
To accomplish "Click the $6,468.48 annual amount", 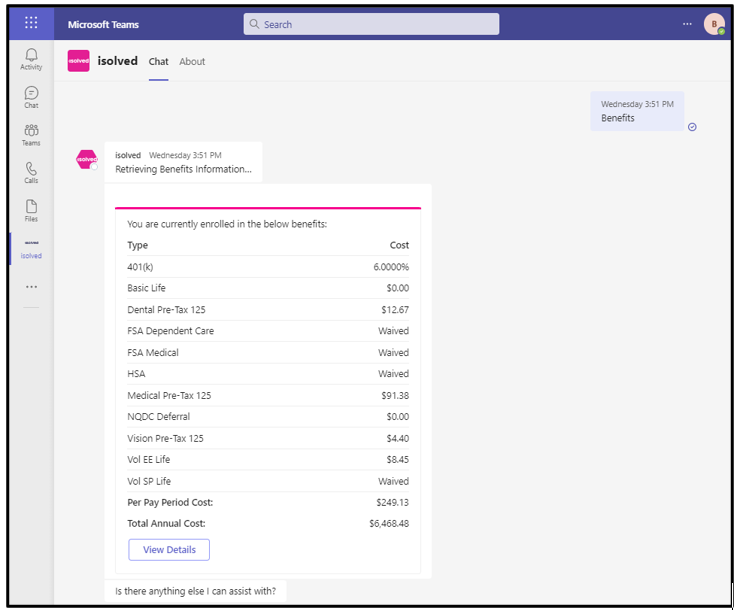I will coord(389,524).
